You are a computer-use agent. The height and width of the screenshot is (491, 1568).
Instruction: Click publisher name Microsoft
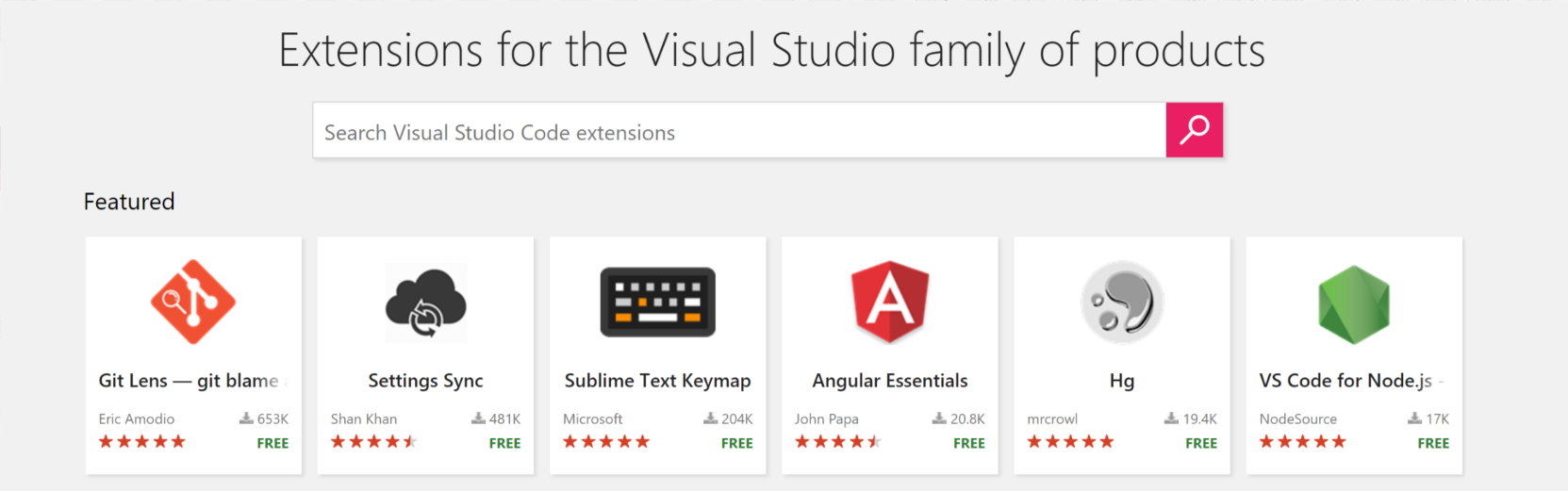tap(593, 418)
